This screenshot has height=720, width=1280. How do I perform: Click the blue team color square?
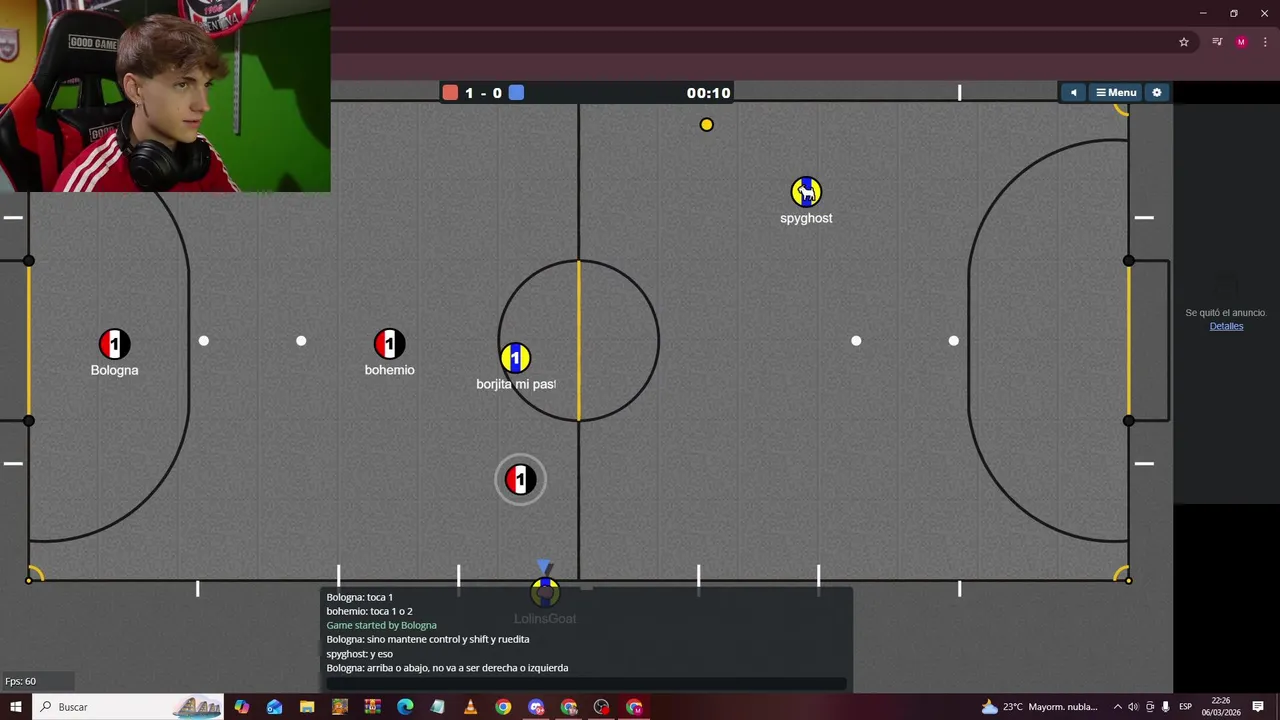pos(516,93)
